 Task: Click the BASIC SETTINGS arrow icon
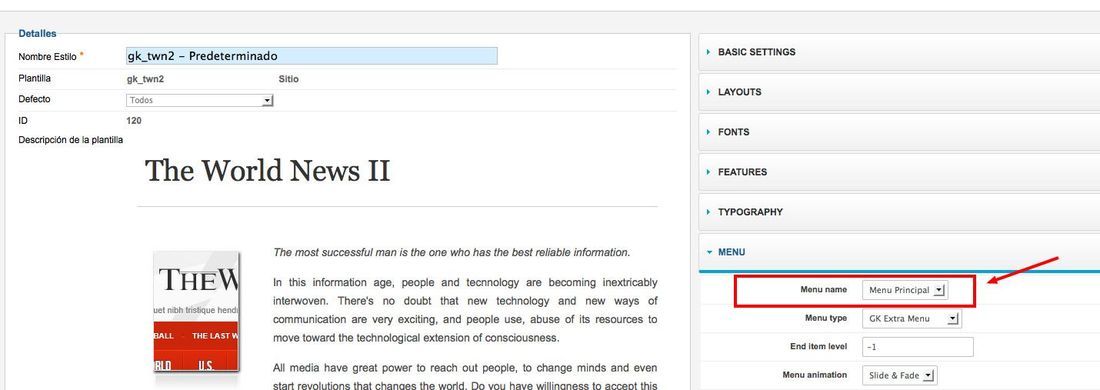(709, 52)
